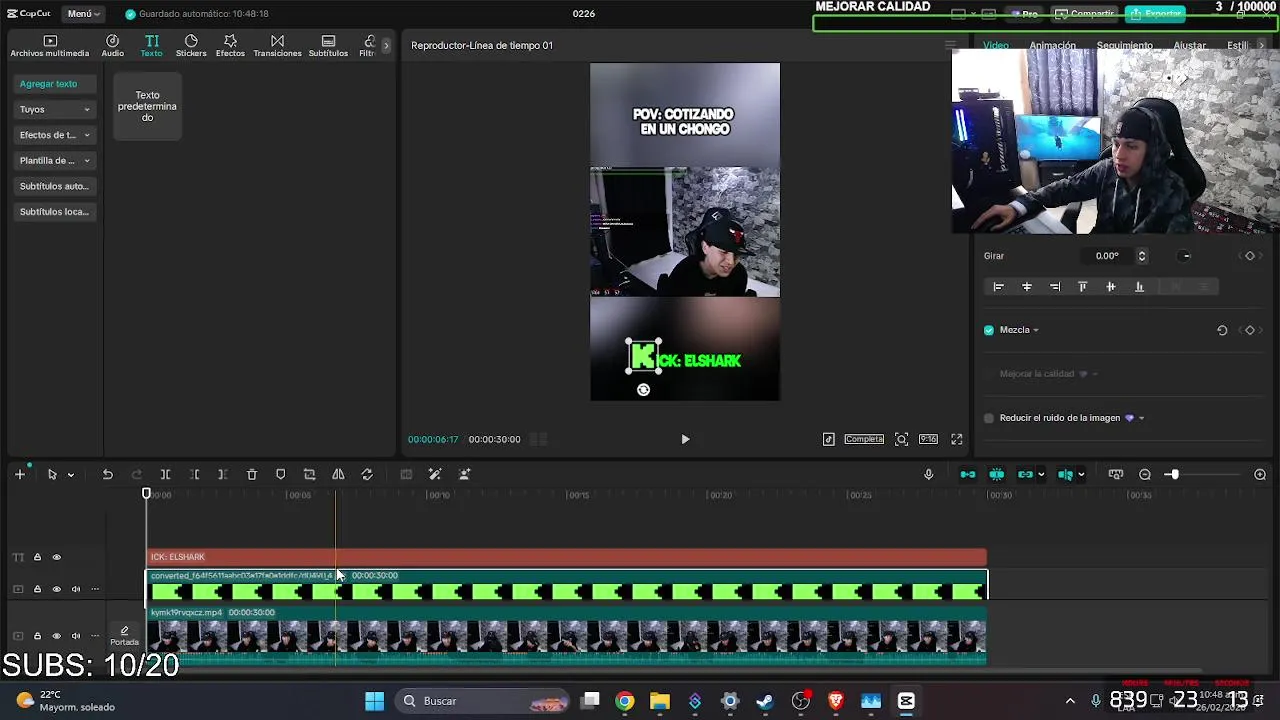The image size is (1280, 720).
Task: Choose the selection pointer tool
Action: (52, 474)
